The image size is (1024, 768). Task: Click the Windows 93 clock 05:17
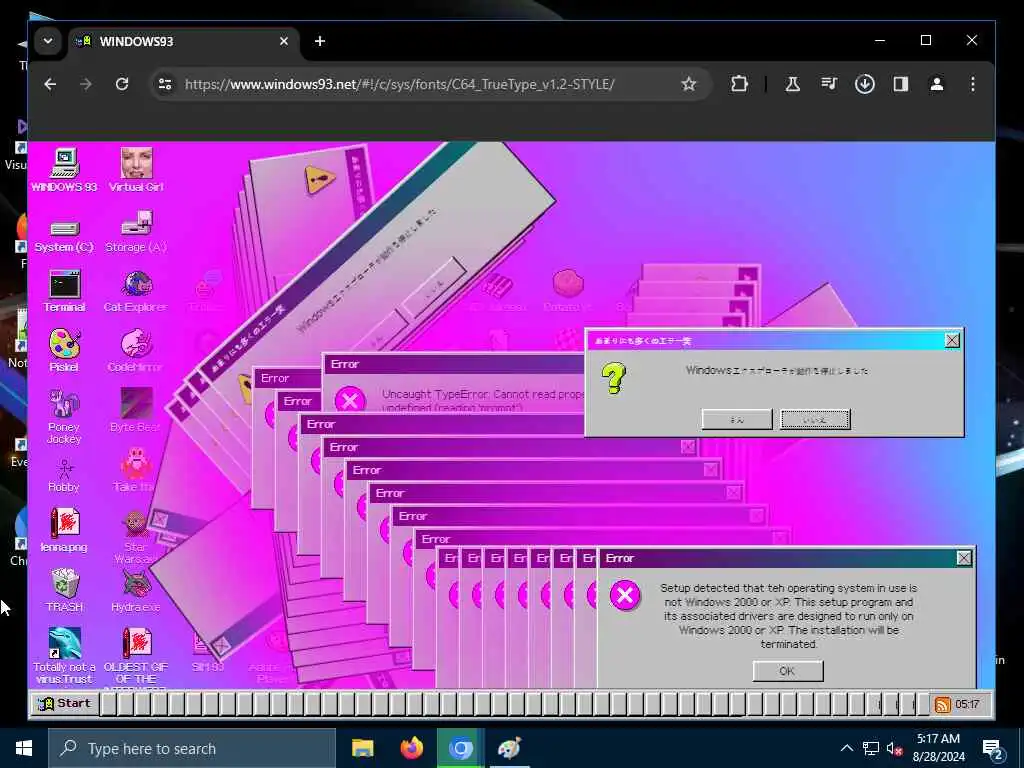pos(968,704)
